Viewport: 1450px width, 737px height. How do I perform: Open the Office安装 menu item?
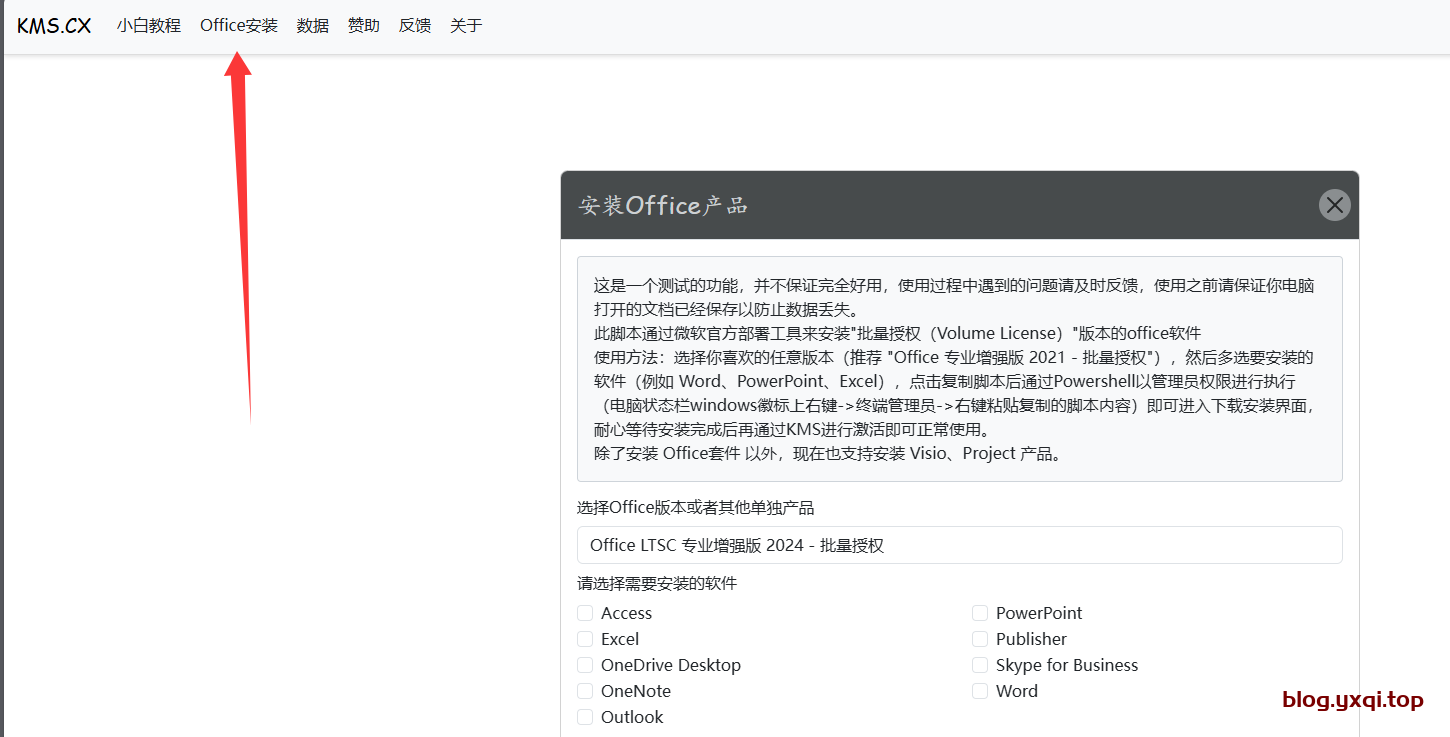tap(239, 26)
